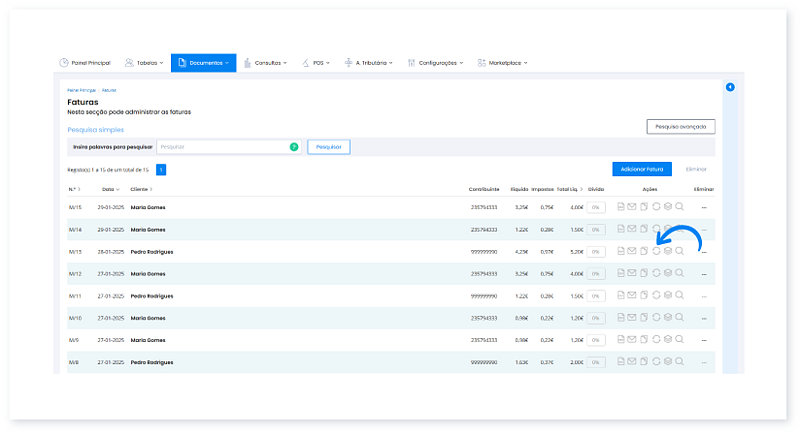
Task: Select delete mark for row IV/10
Action: (x=704, y=318)
